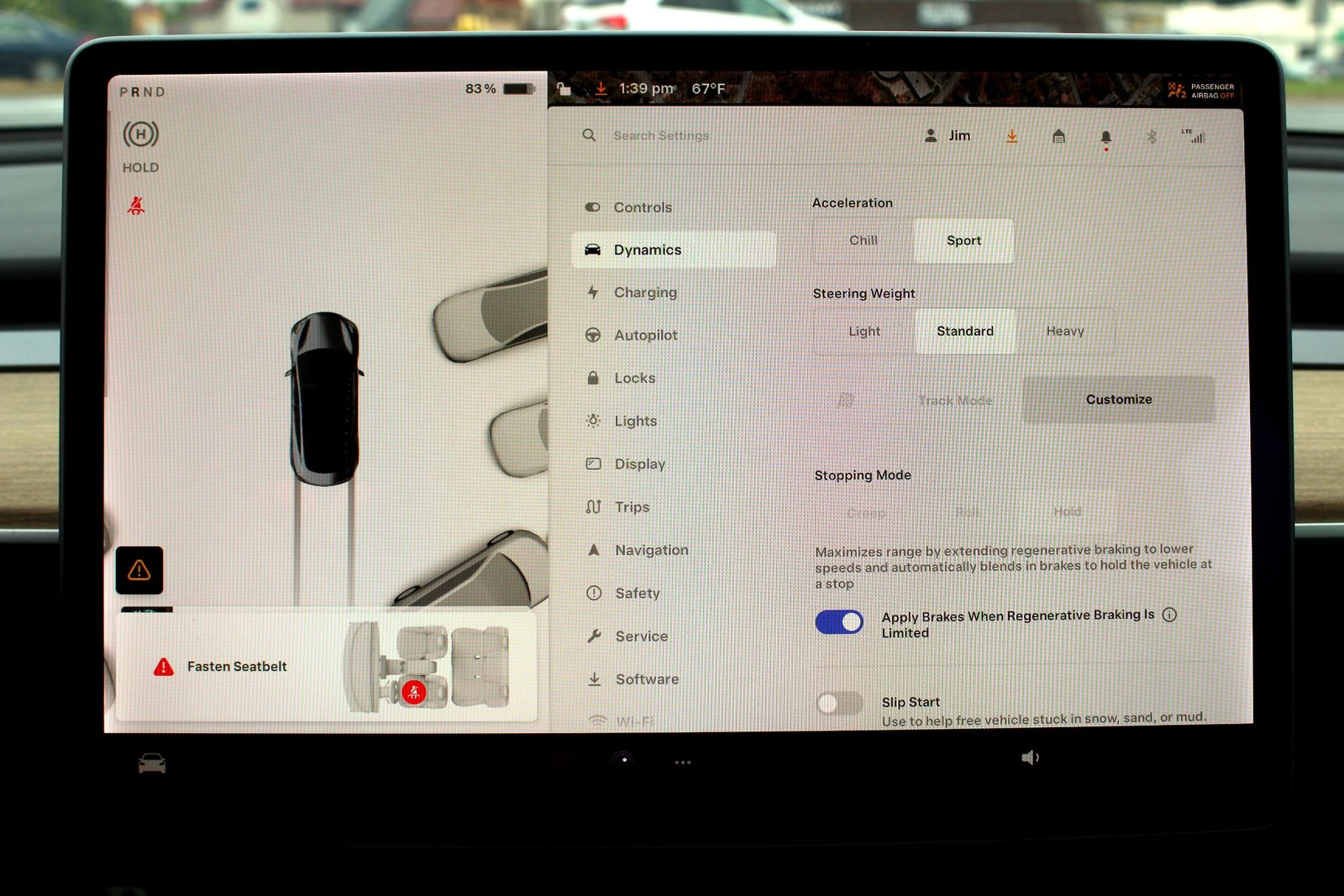Tap the Bluetooth icon in header
The height and width of the screenshot is (896, 1344).
click(x=1152, y=137)
